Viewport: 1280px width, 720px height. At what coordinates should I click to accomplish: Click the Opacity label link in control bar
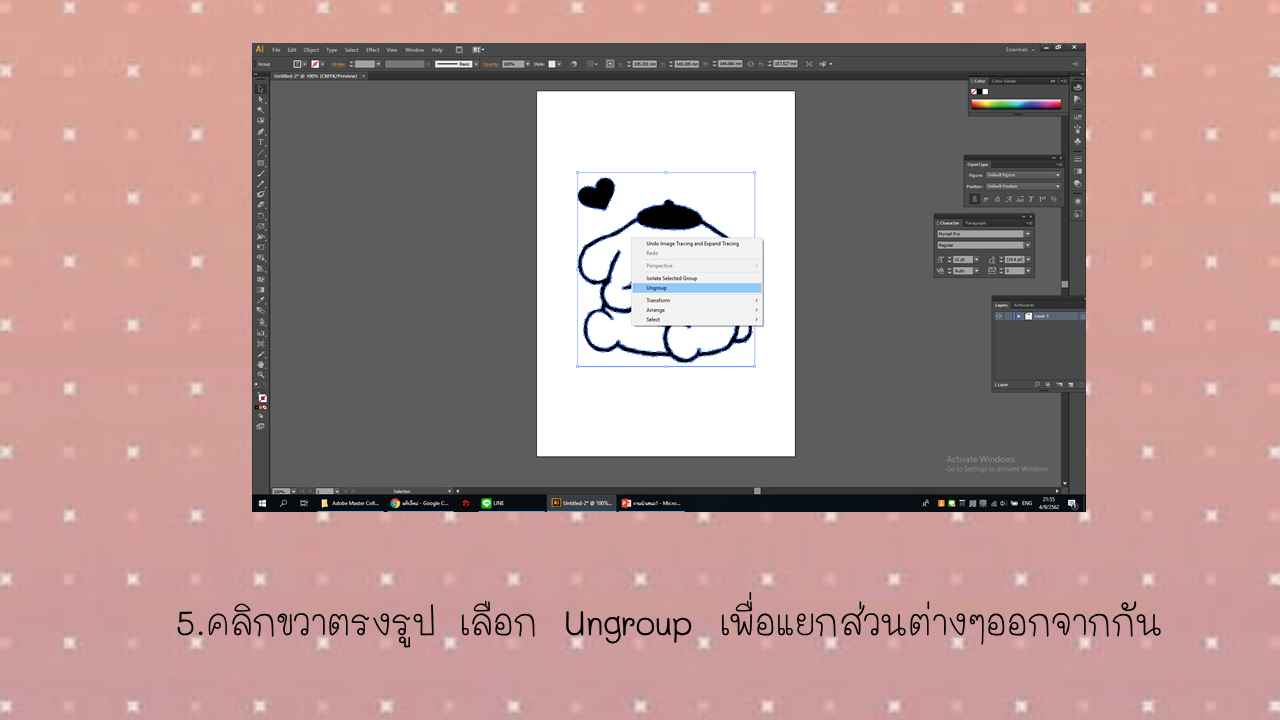click(x=490, y=64)
